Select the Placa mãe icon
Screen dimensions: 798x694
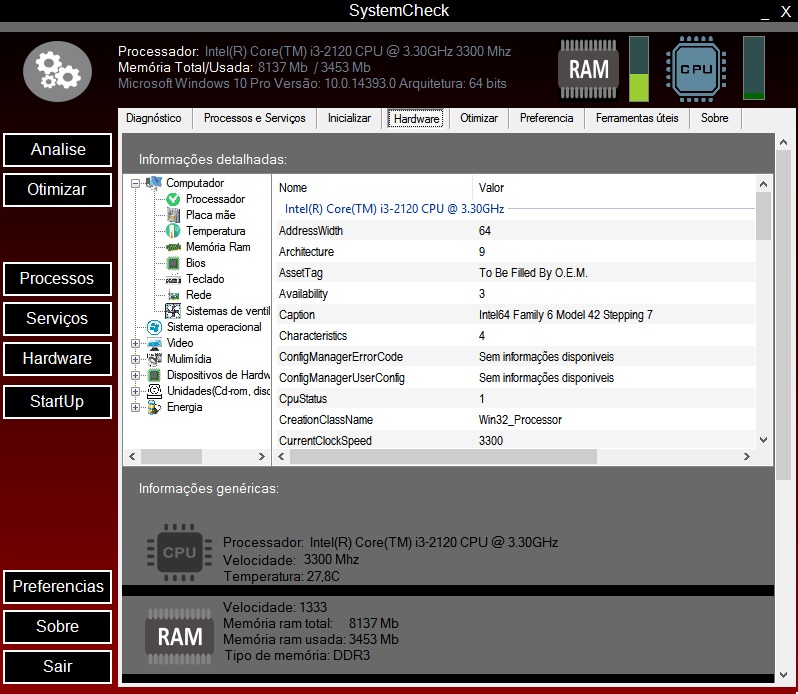click(173, 215)
